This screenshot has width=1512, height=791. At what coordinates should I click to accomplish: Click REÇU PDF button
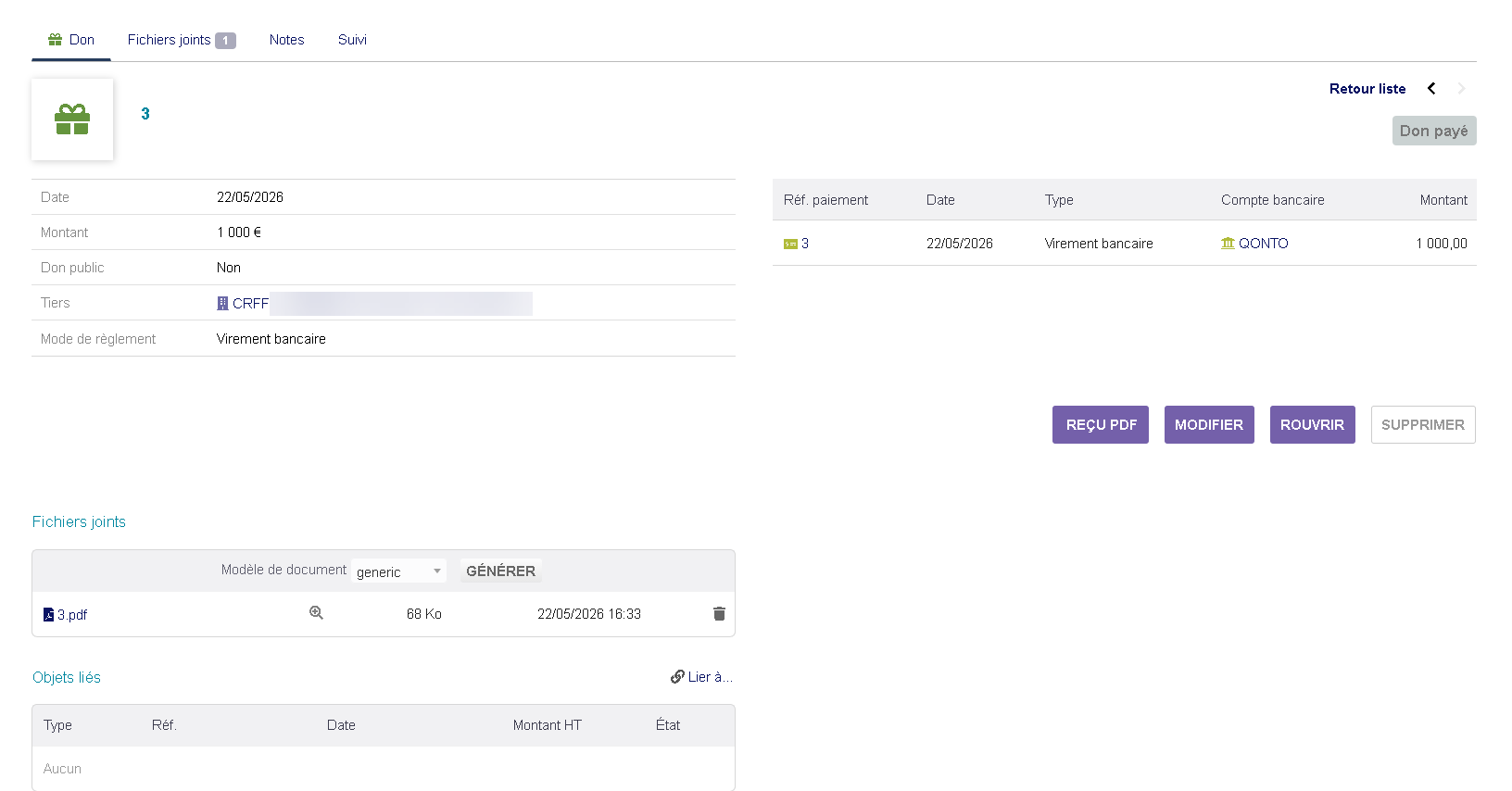click(1101, 425)
